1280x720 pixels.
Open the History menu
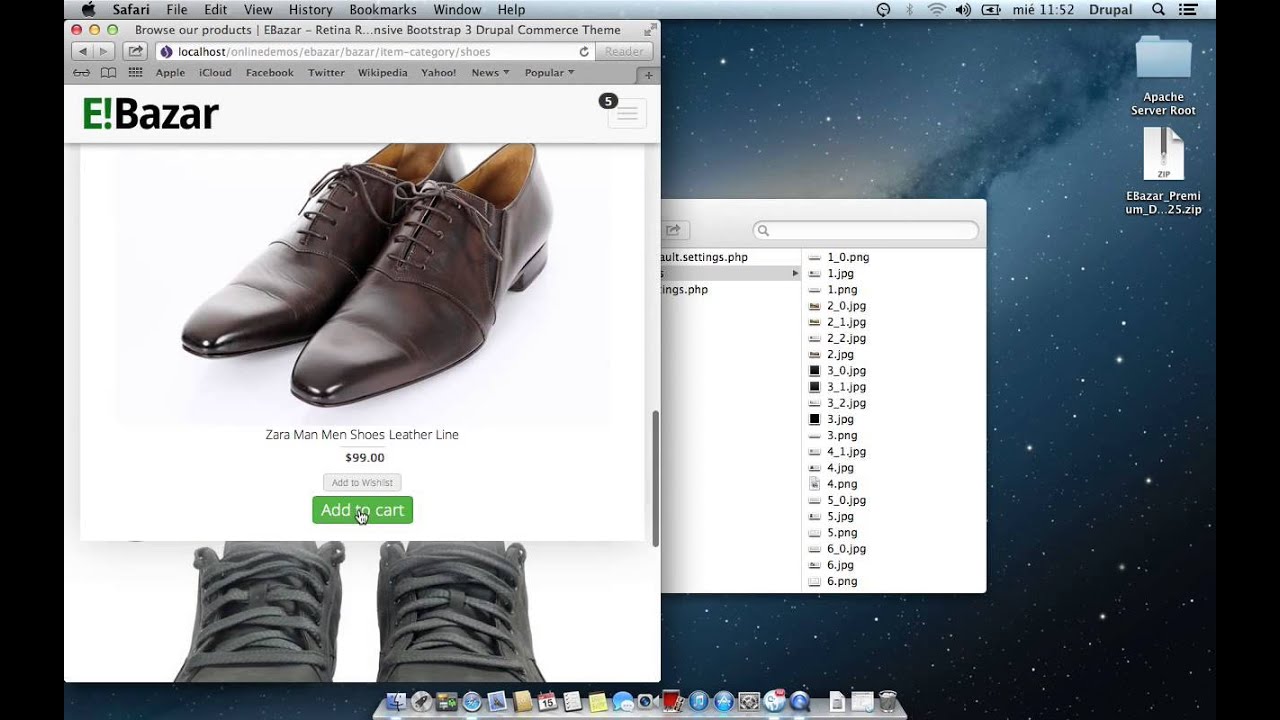pyautogui.click(x=310, y=10)
